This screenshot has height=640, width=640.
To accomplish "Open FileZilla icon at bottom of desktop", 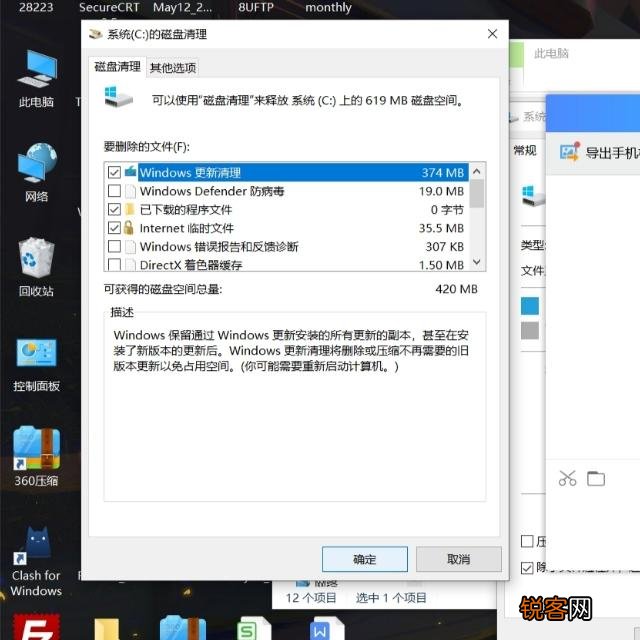I will coord(36,627).
